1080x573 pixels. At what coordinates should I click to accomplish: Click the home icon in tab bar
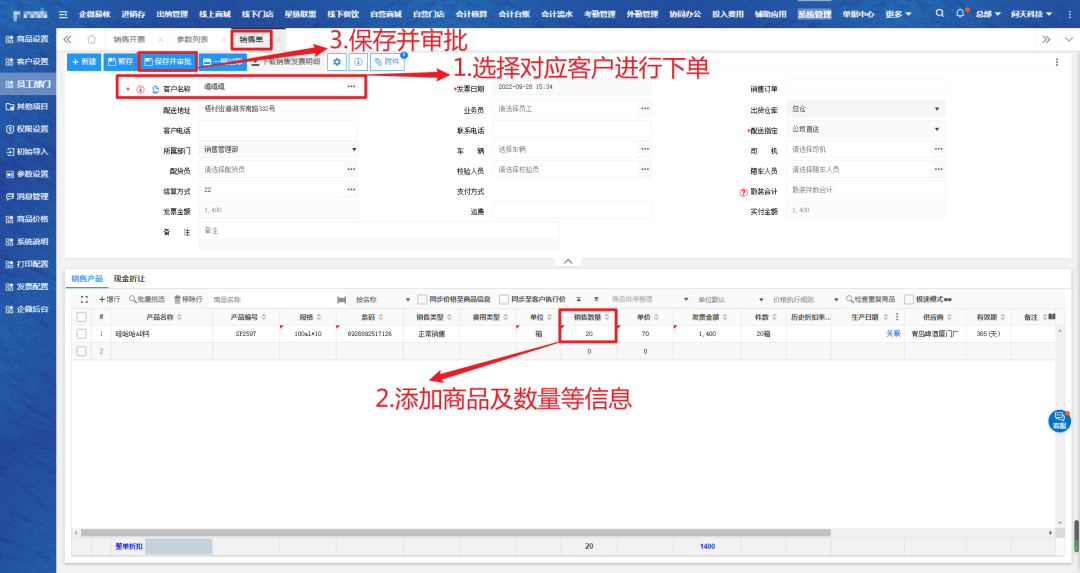tap(91, 39)
